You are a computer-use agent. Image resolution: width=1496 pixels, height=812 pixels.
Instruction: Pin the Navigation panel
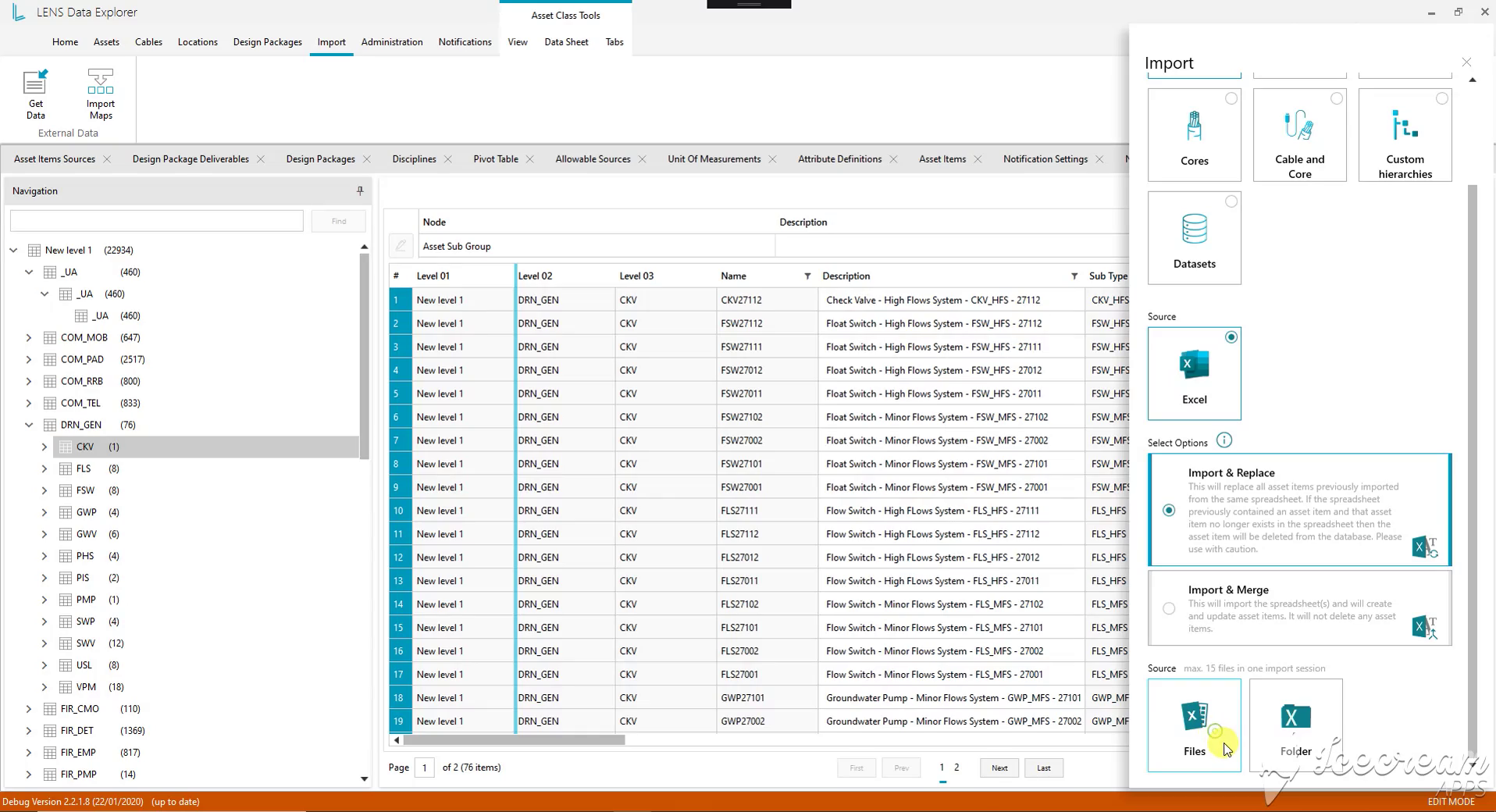pos(360,191)
